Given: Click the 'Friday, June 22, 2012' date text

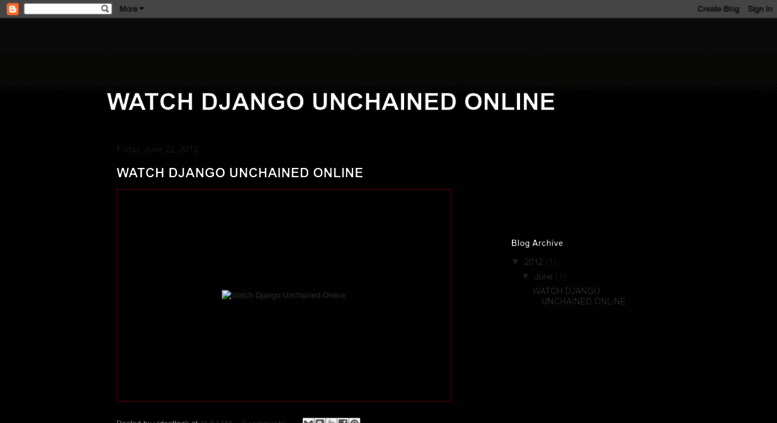Looking at the screenshot, I should click(157, 149).
